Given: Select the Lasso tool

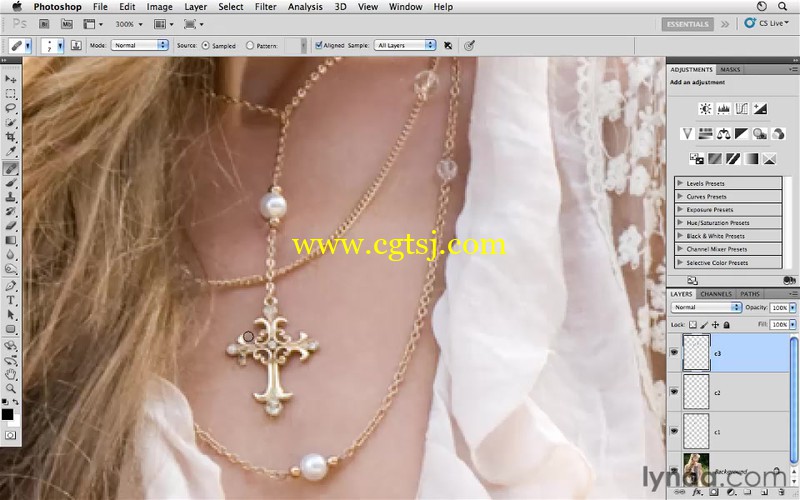Looking at the screenshot, I should coord(11,108).
